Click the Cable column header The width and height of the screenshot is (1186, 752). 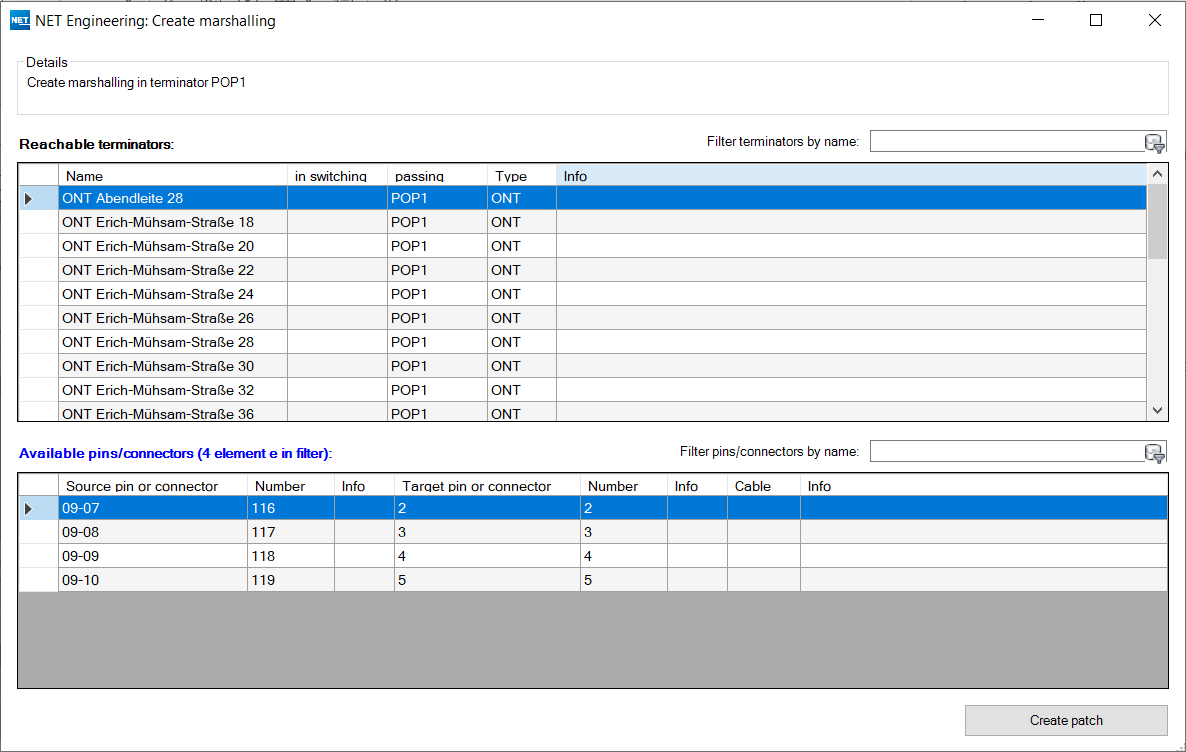763,486
